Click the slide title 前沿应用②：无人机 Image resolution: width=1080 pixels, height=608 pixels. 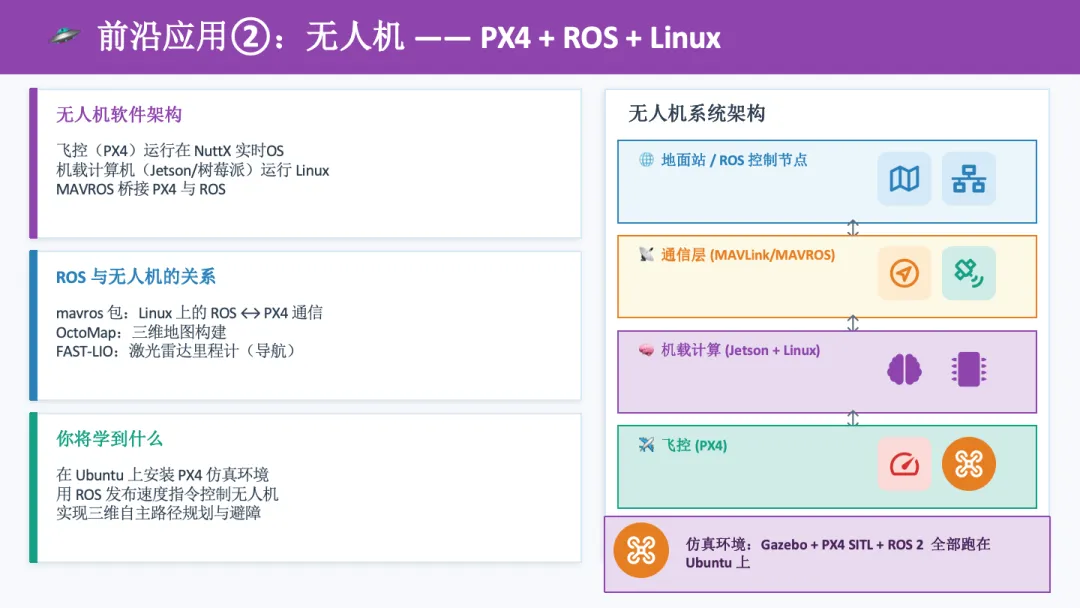click(250, 37)
